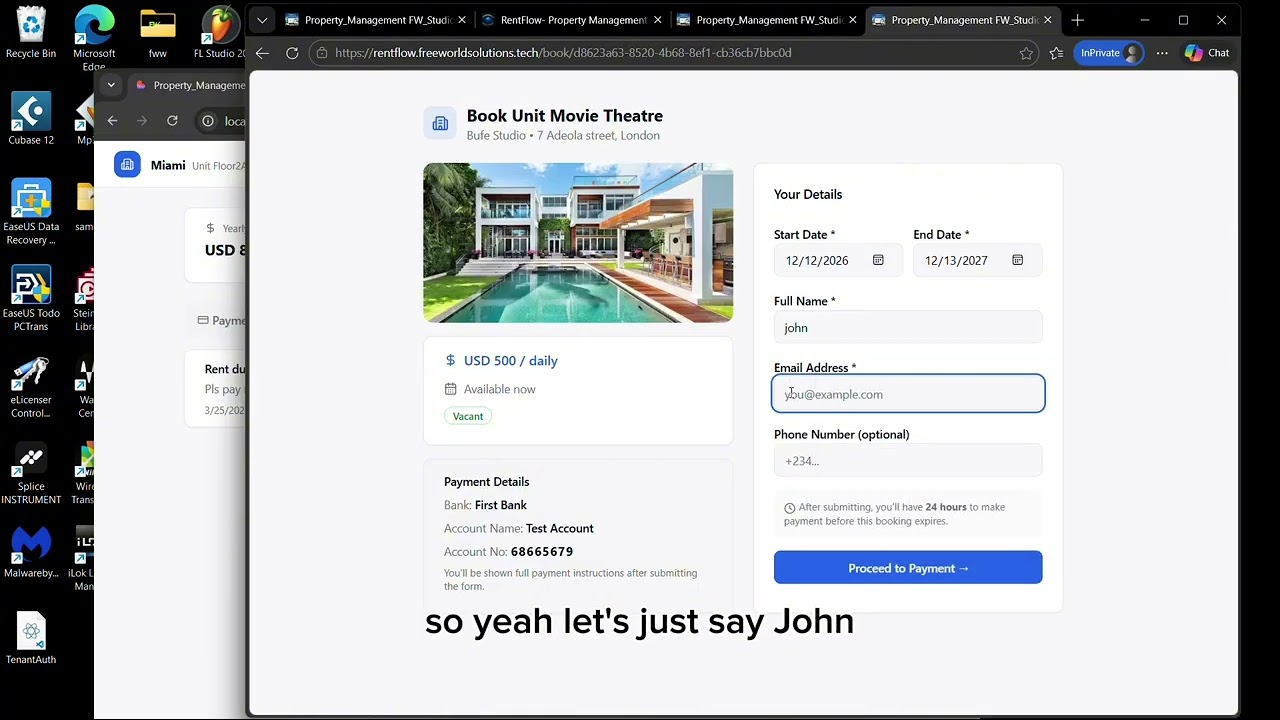
Task: Open Start Date calendar picker icon
Action: coord(878,260)
